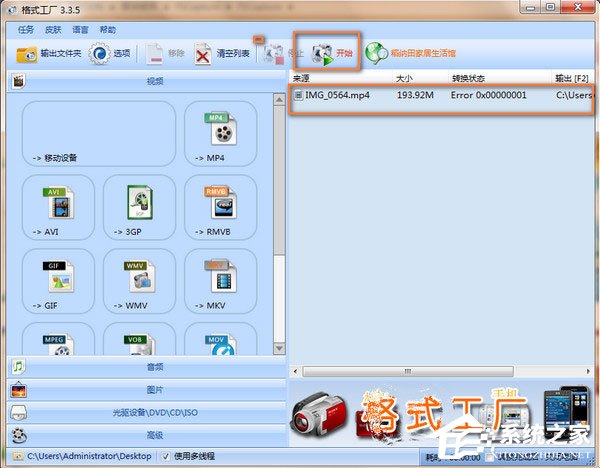
Task: Expand the 视频 (Video) category header
Action: [x=147, y=81]
